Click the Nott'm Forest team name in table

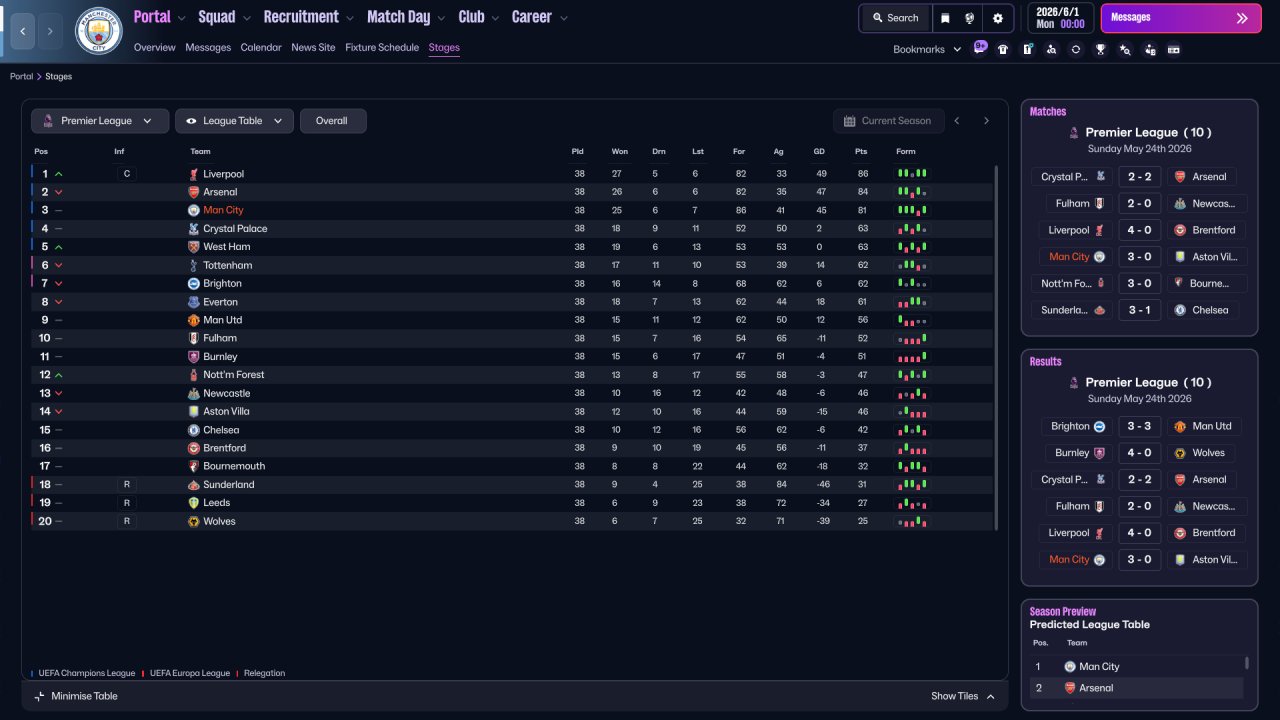(x=234, y=375)
